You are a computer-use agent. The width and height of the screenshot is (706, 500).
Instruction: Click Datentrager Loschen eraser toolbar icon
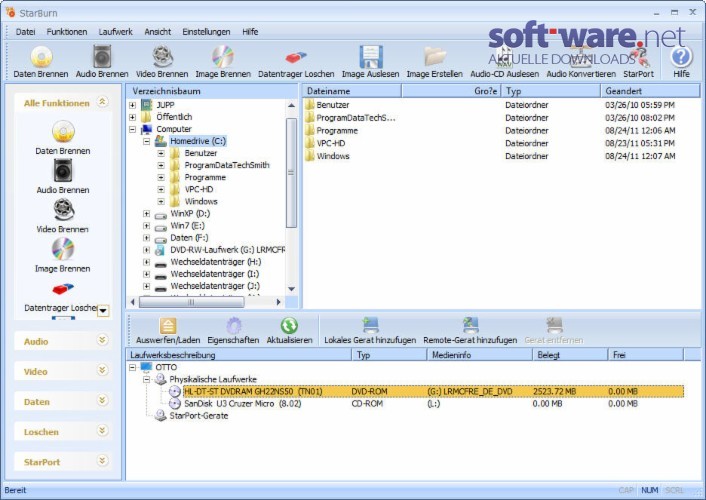coord(296,57)
